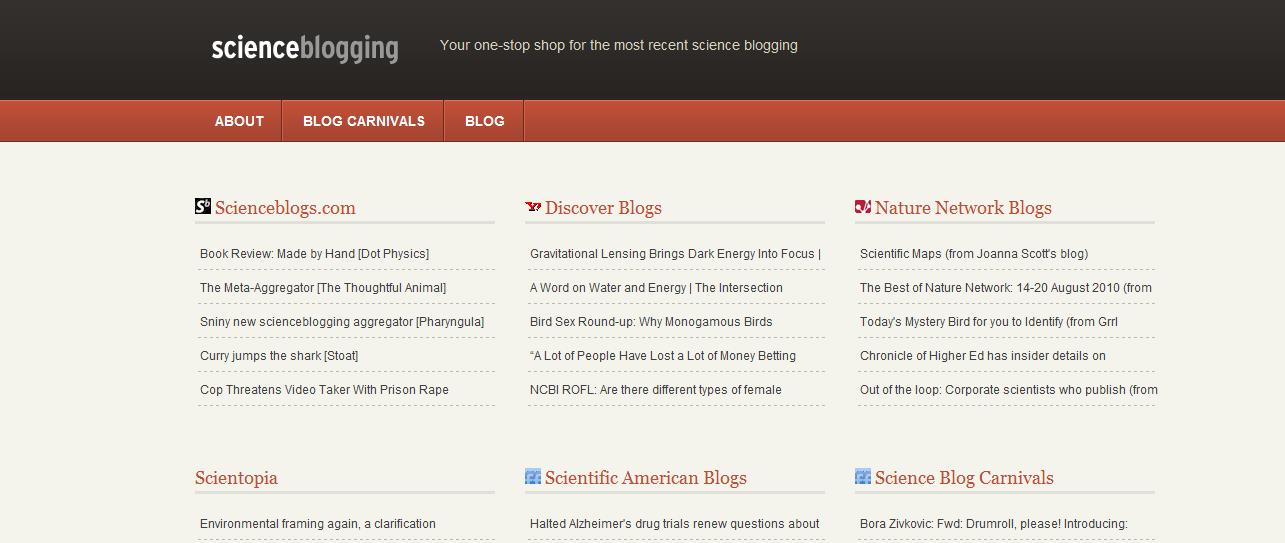Click the Discover Blogs favicon icon
1285x543 pixels.
533,207
